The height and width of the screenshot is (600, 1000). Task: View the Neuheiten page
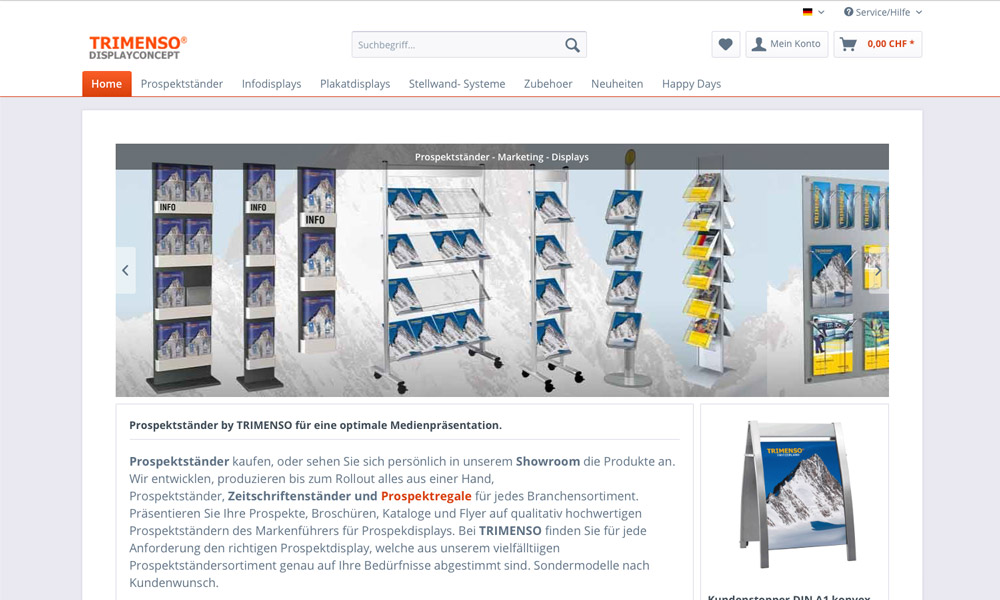617,84
